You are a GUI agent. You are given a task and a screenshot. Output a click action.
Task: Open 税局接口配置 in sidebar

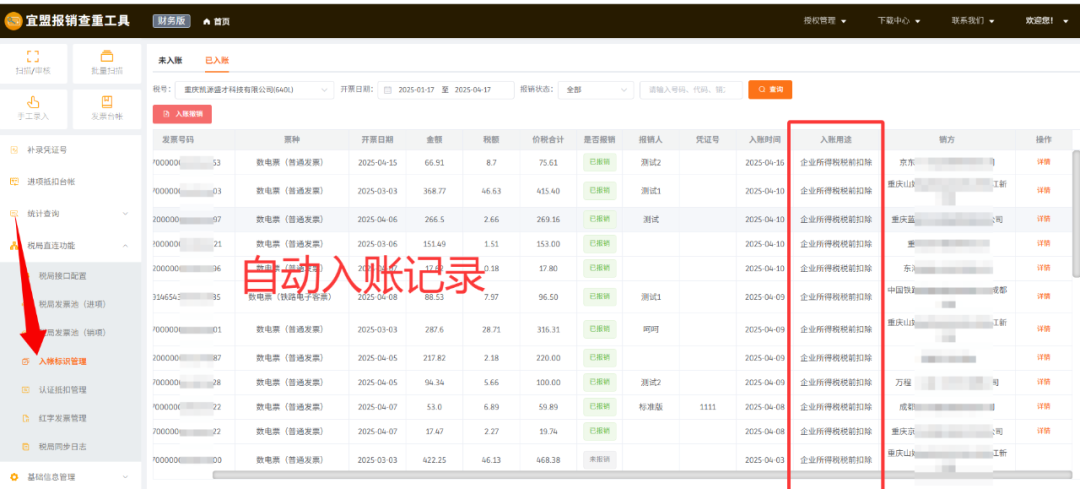pos(63,275)
